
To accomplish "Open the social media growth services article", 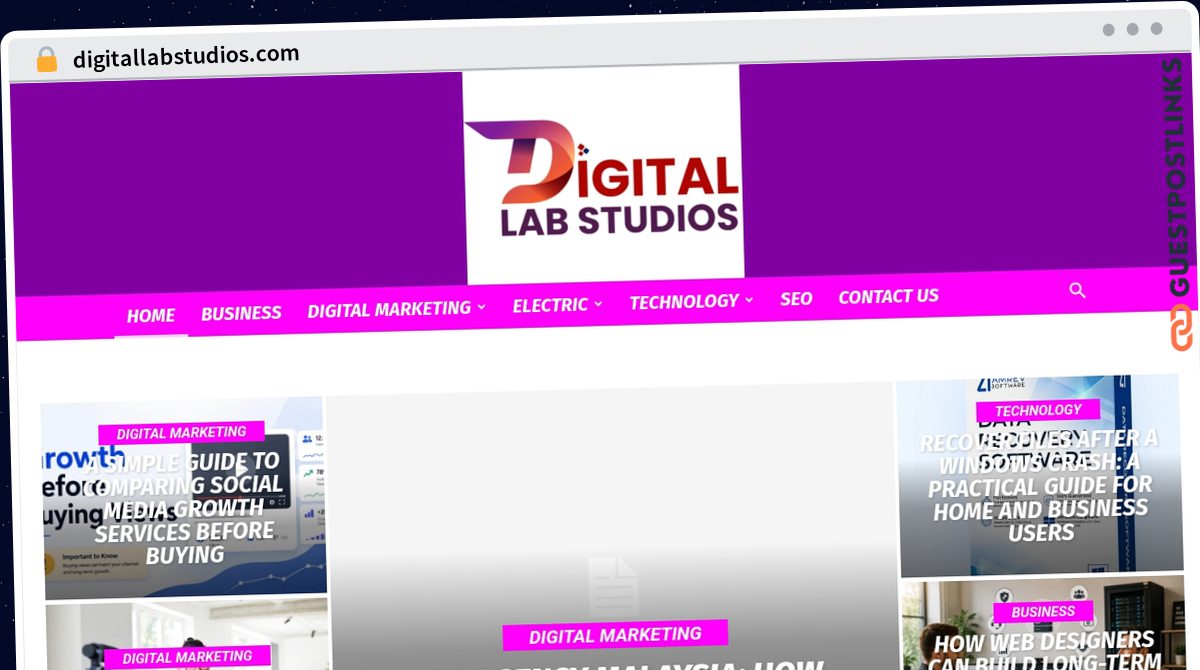I will click(x=185, y=508).
